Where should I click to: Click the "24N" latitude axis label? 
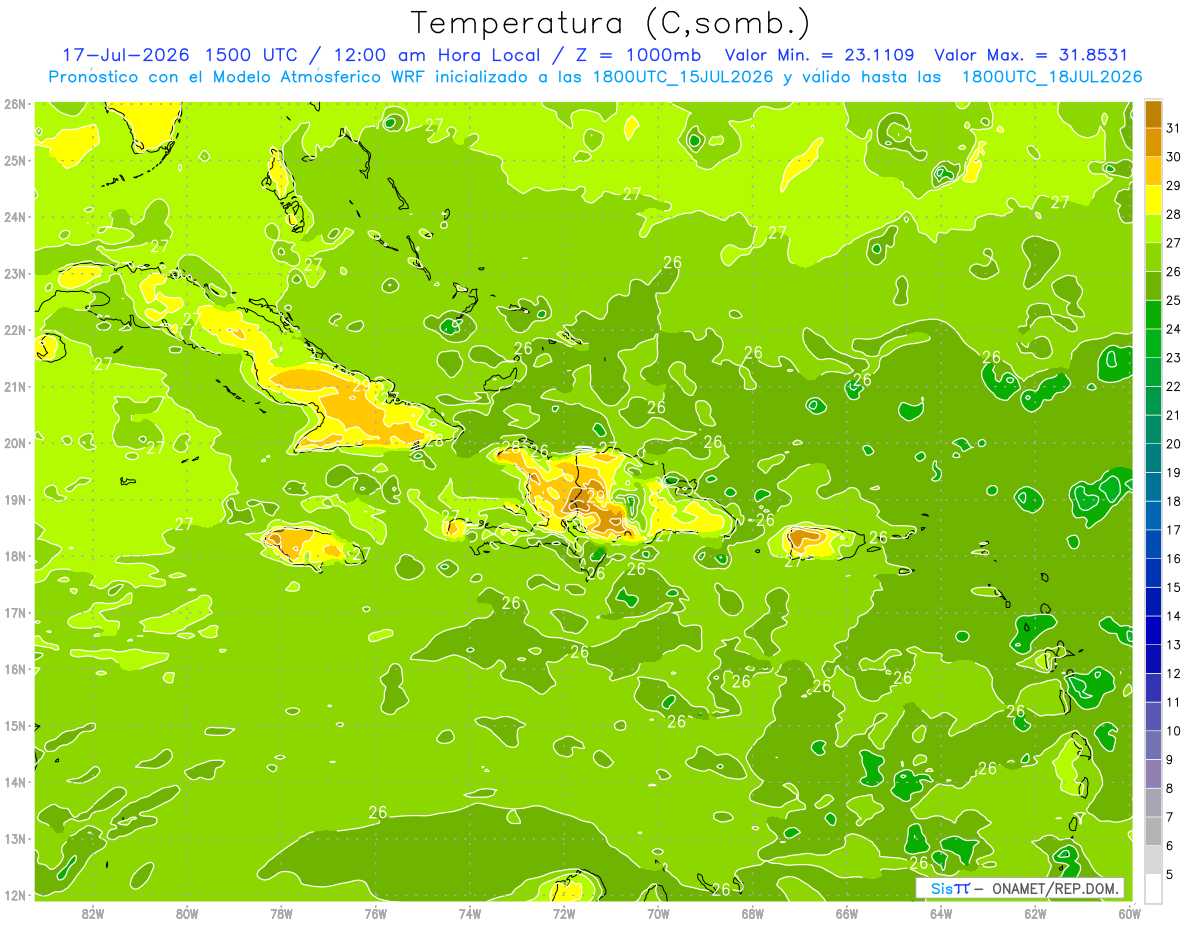[x=15, y=217]
